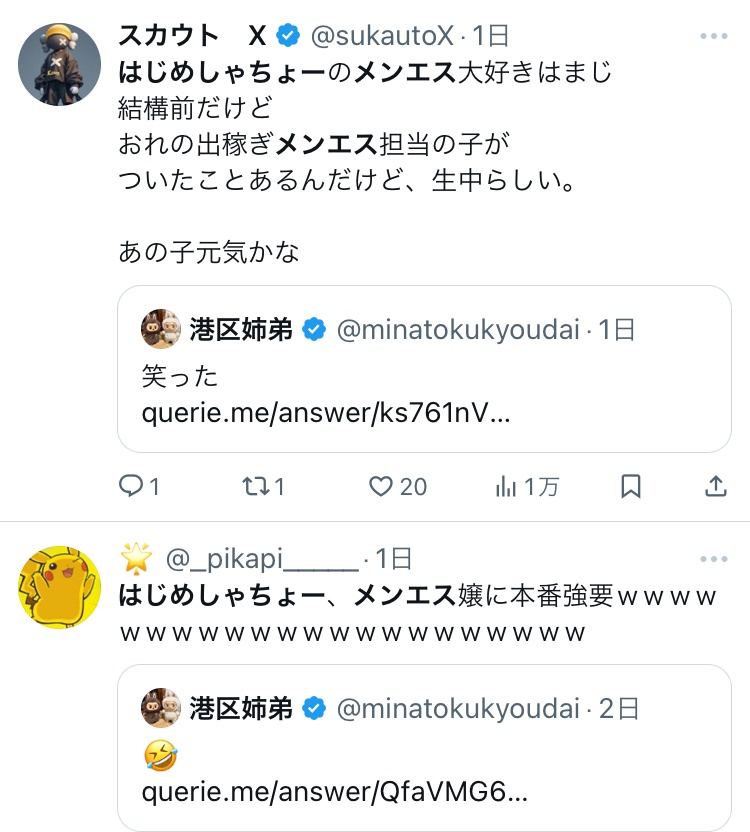The width and height of the screenshot is (750, 832).
Task: Open querie.me/answer/ks761nV link
Action: tap(326, 413)
